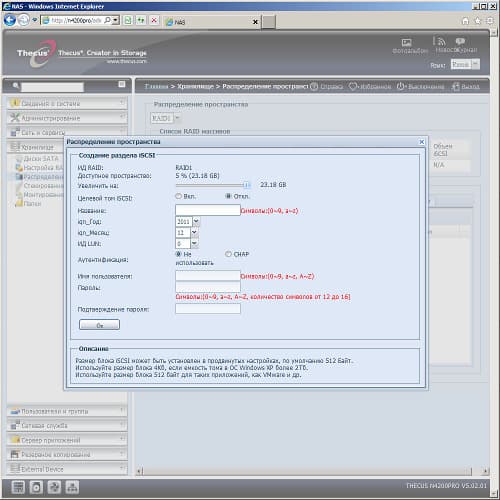
Task: Open the RAID1 selector dropdown behind dialog
Action: (177, 118)
